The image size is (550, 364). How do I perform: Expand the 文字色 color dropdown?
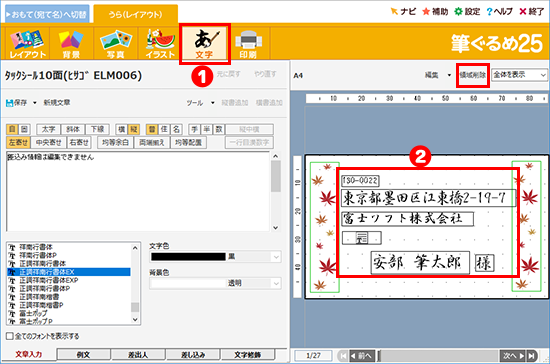click(276, 257)
